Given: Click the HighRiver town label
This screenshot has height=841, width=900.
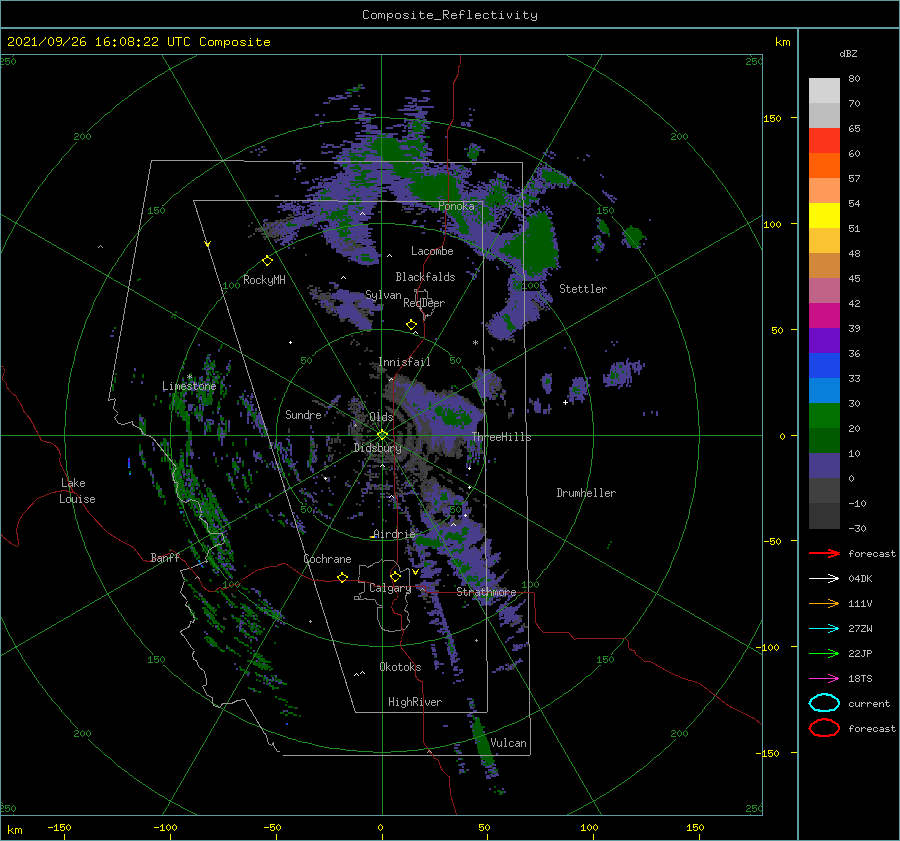Looking at the screenshot, I should click(415, 702).
